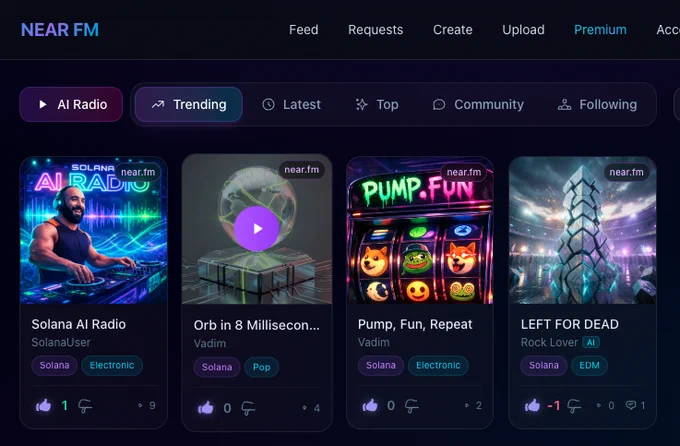Click the vote count 1 on Solana AI Radio

(x=65, y=406)
